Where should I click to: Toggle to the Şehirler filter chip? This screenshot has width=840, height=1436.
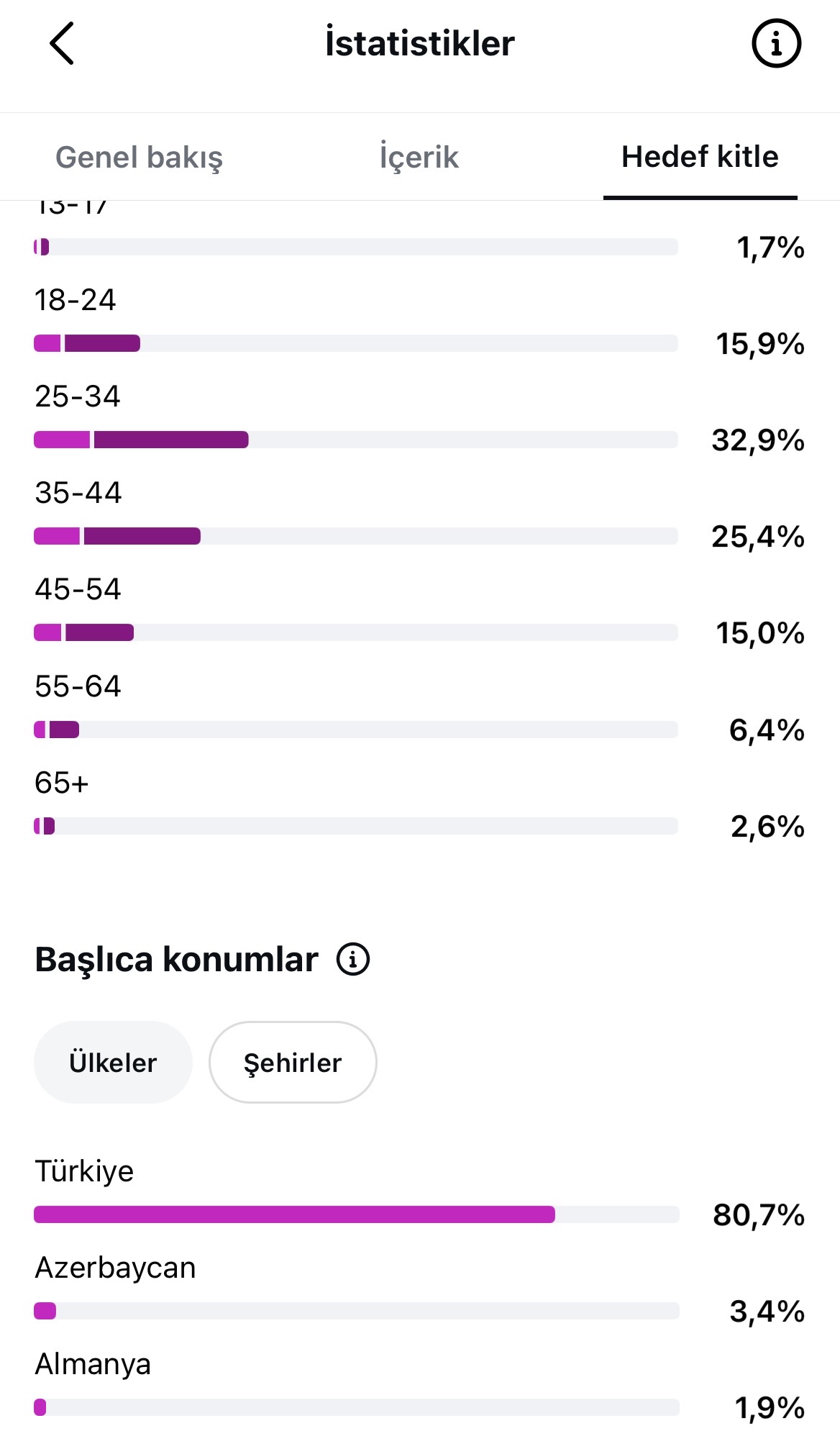(x=293, y=1062)
